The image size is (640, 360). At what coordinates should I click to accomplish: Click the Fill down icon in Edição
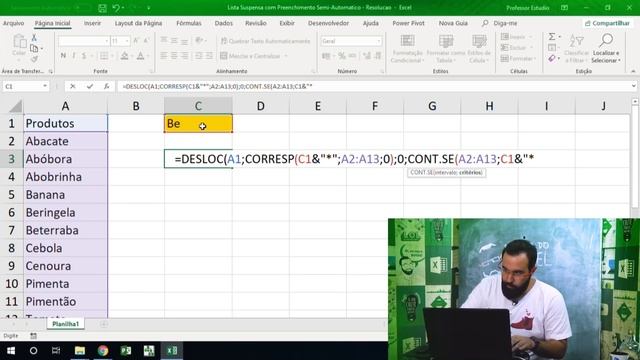click(x=552, y=48)
